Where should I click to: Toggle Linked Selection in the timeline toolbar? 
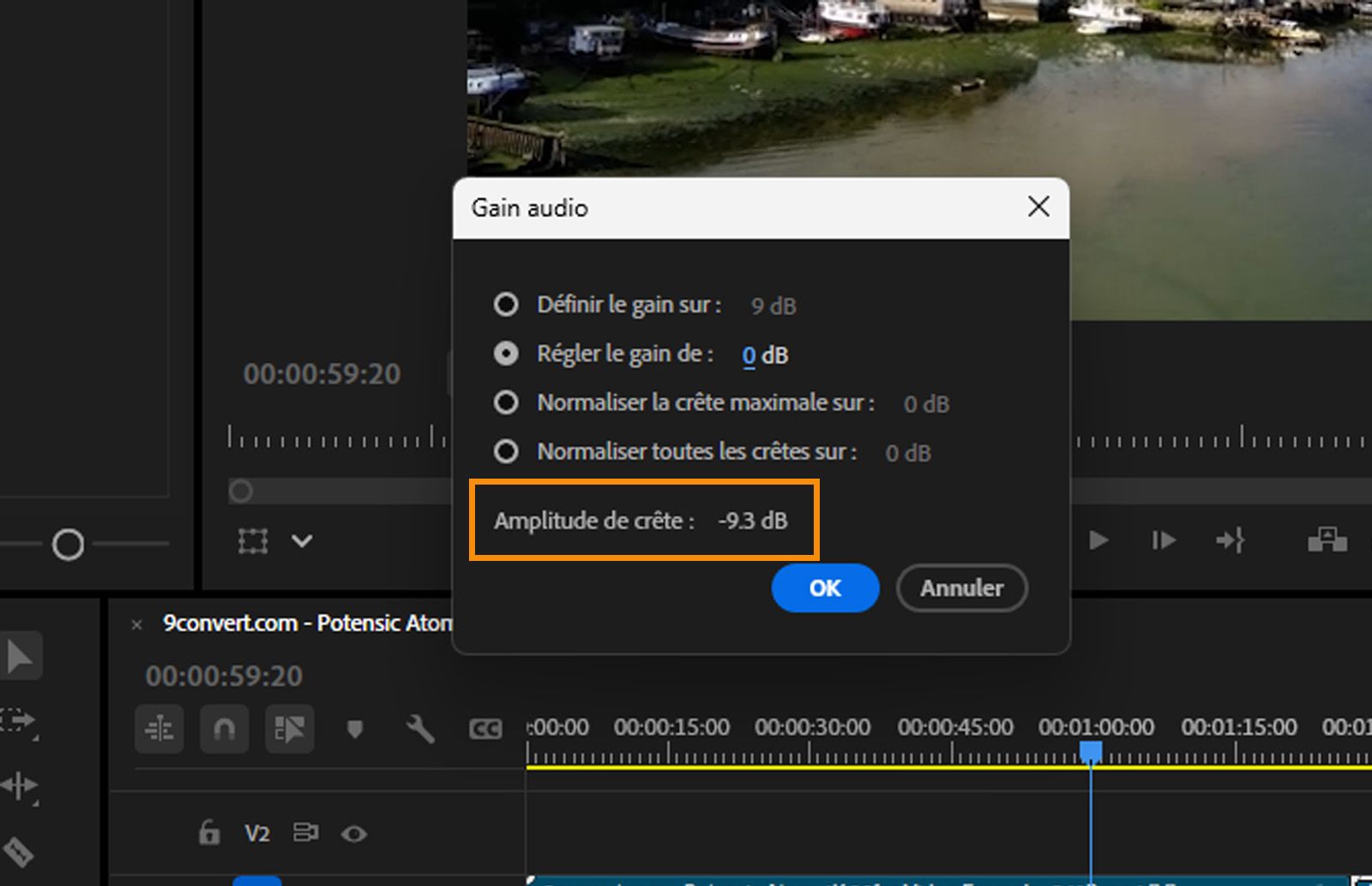289,729
